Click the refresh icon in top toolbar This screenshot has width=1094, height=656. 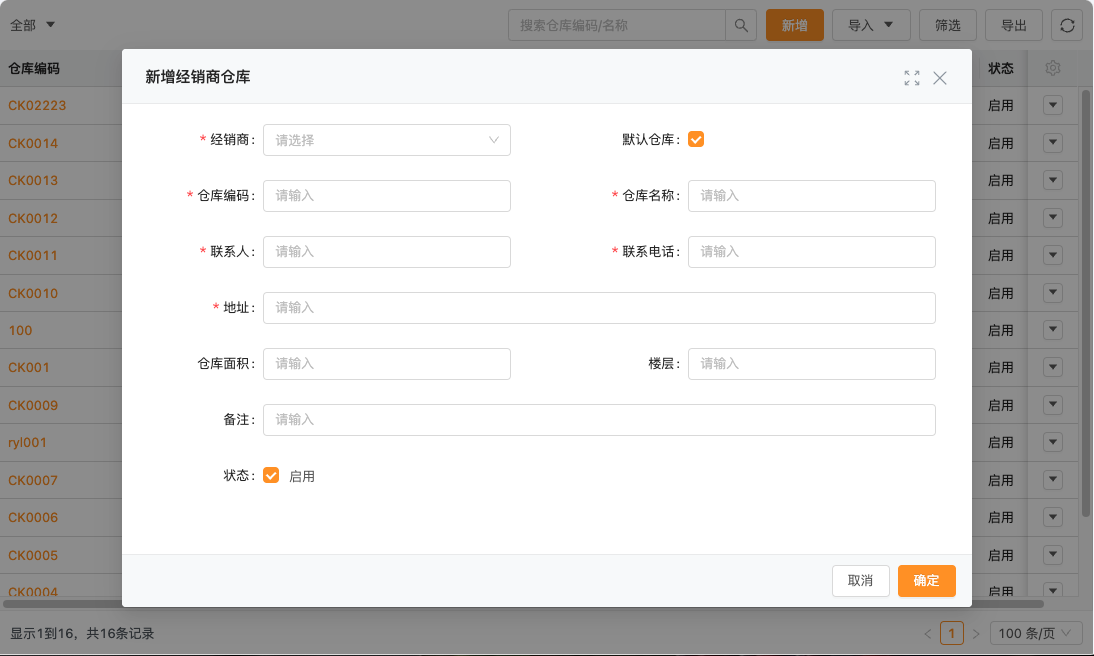(x=1067, y=25)
